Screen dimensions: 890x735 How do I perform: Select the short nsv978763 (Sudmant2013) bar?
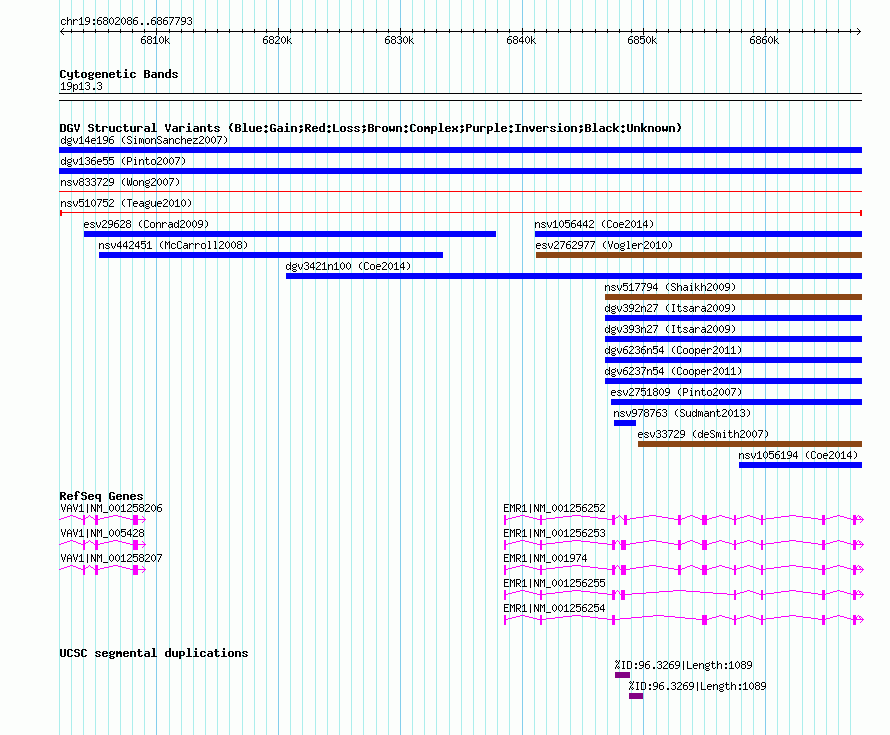(x=625, y=423)
